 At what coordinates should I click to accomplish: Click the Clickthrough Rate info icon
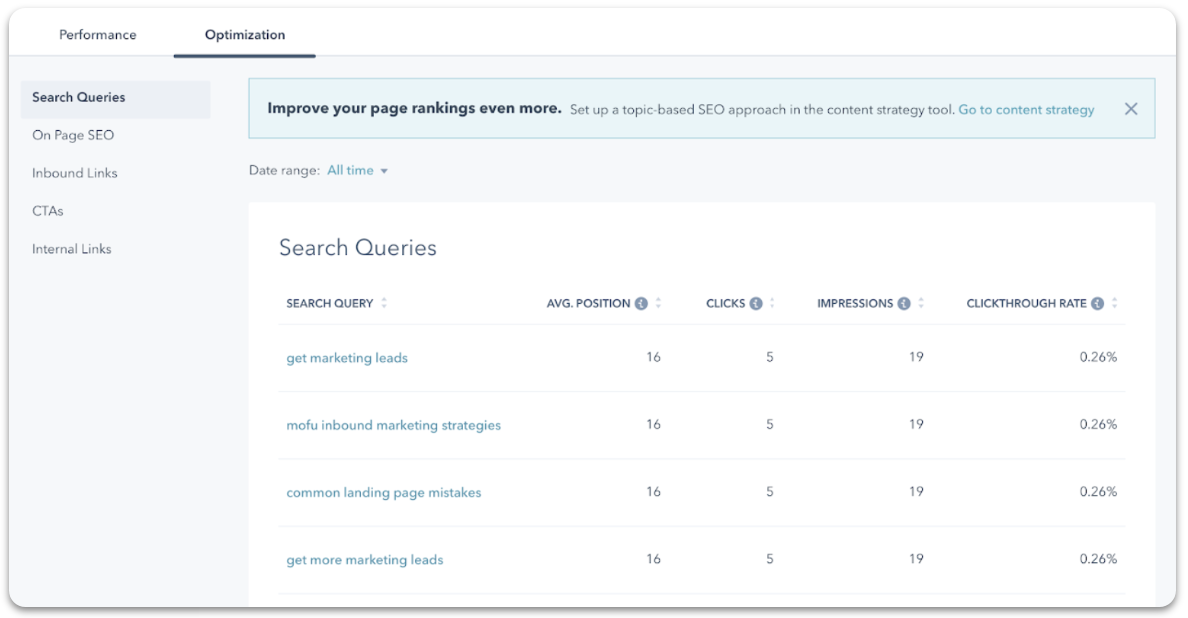click(x=1097, y=304)
